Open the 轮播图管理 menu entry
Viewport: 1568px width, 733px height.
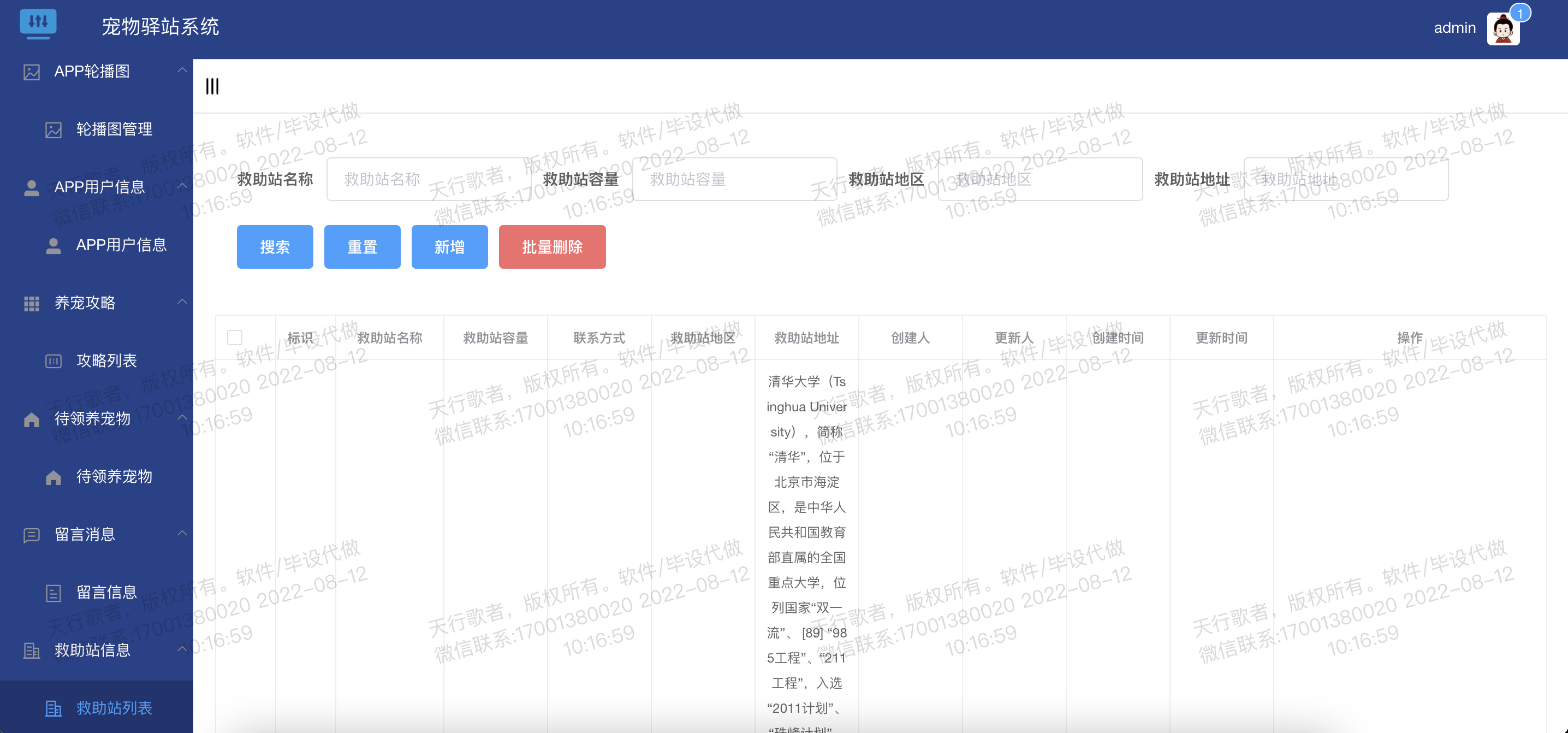coord(115,129)
